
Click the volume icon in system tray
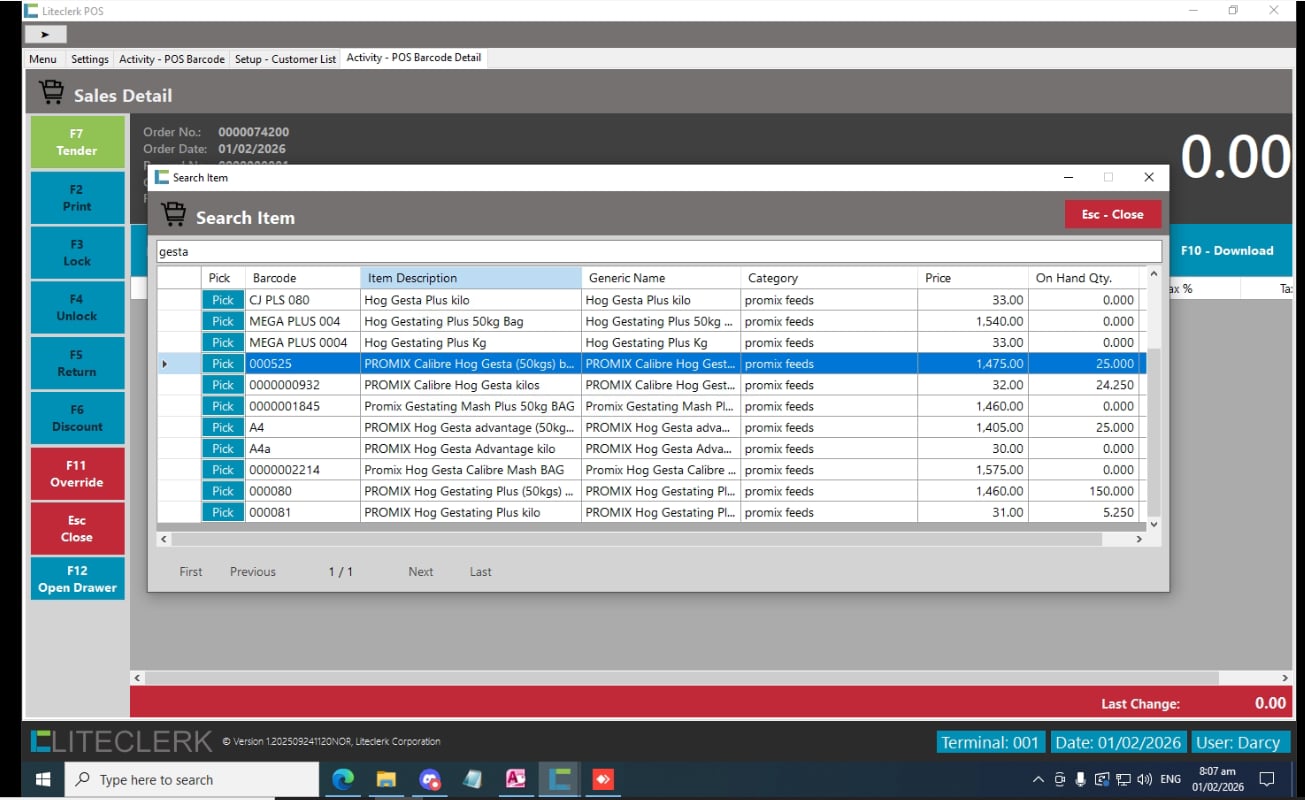pos(1144,780)
